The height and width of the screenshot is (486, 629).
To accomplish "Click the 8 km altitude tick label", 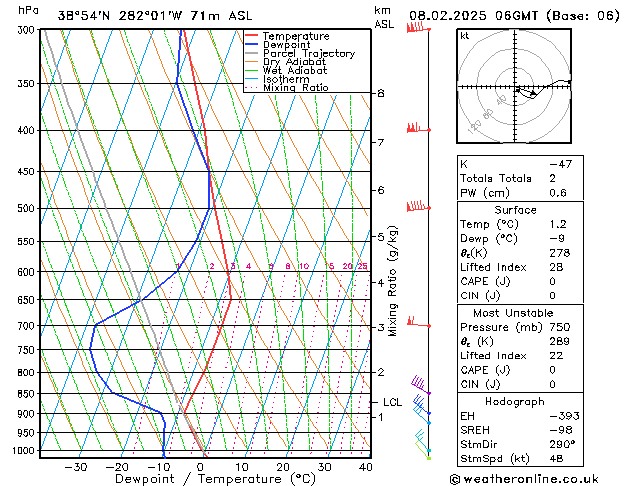I will coord(381,93).
